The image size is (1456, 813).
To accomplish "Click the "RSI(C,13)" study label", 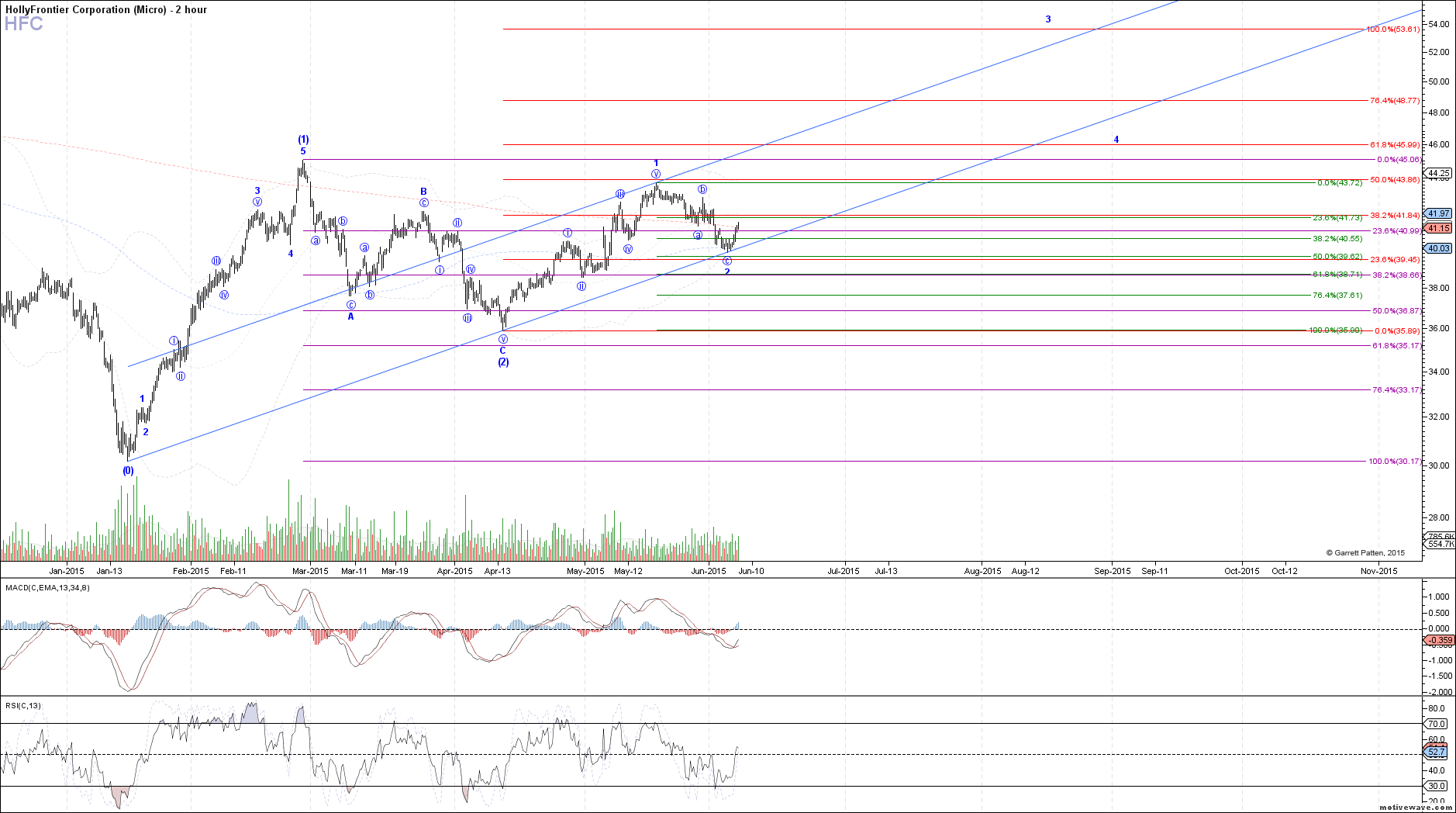I will click(23, 706).
